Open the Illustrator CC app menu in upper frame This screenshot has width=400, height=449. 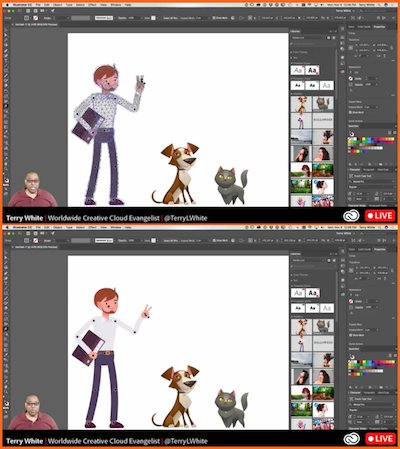click(x=22, y=5)
